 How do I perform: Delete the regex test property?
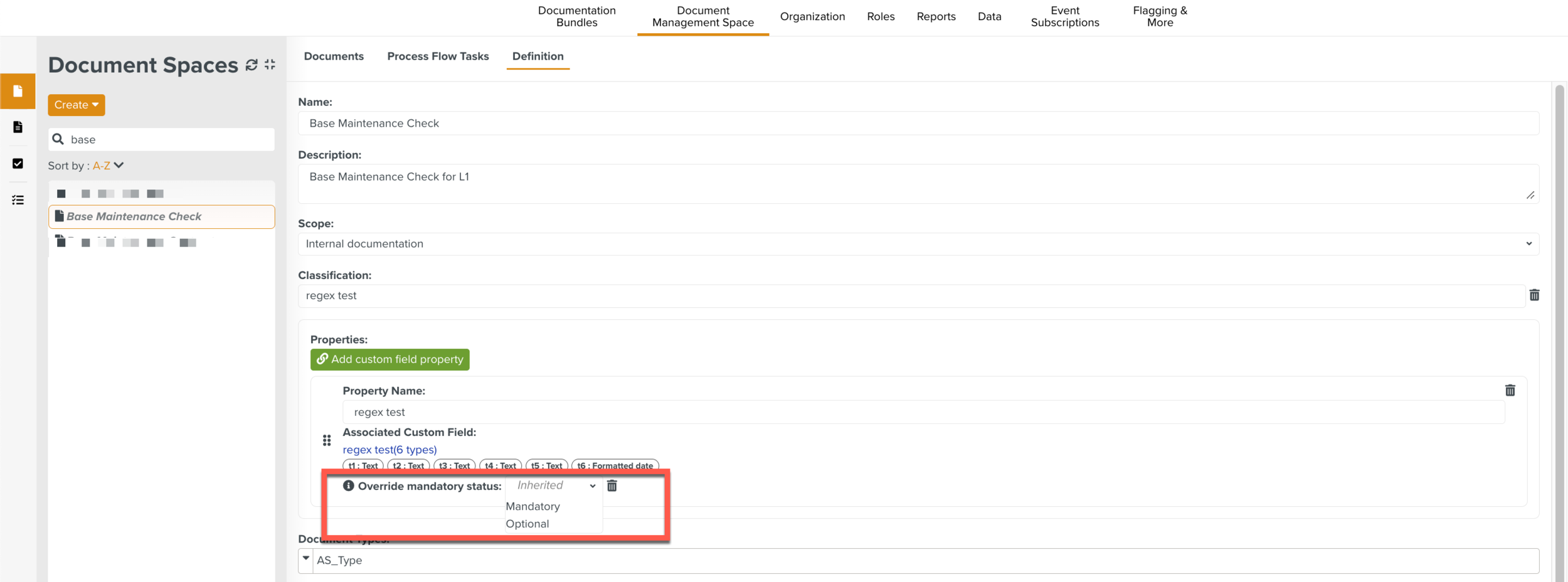pos(1510,391)
